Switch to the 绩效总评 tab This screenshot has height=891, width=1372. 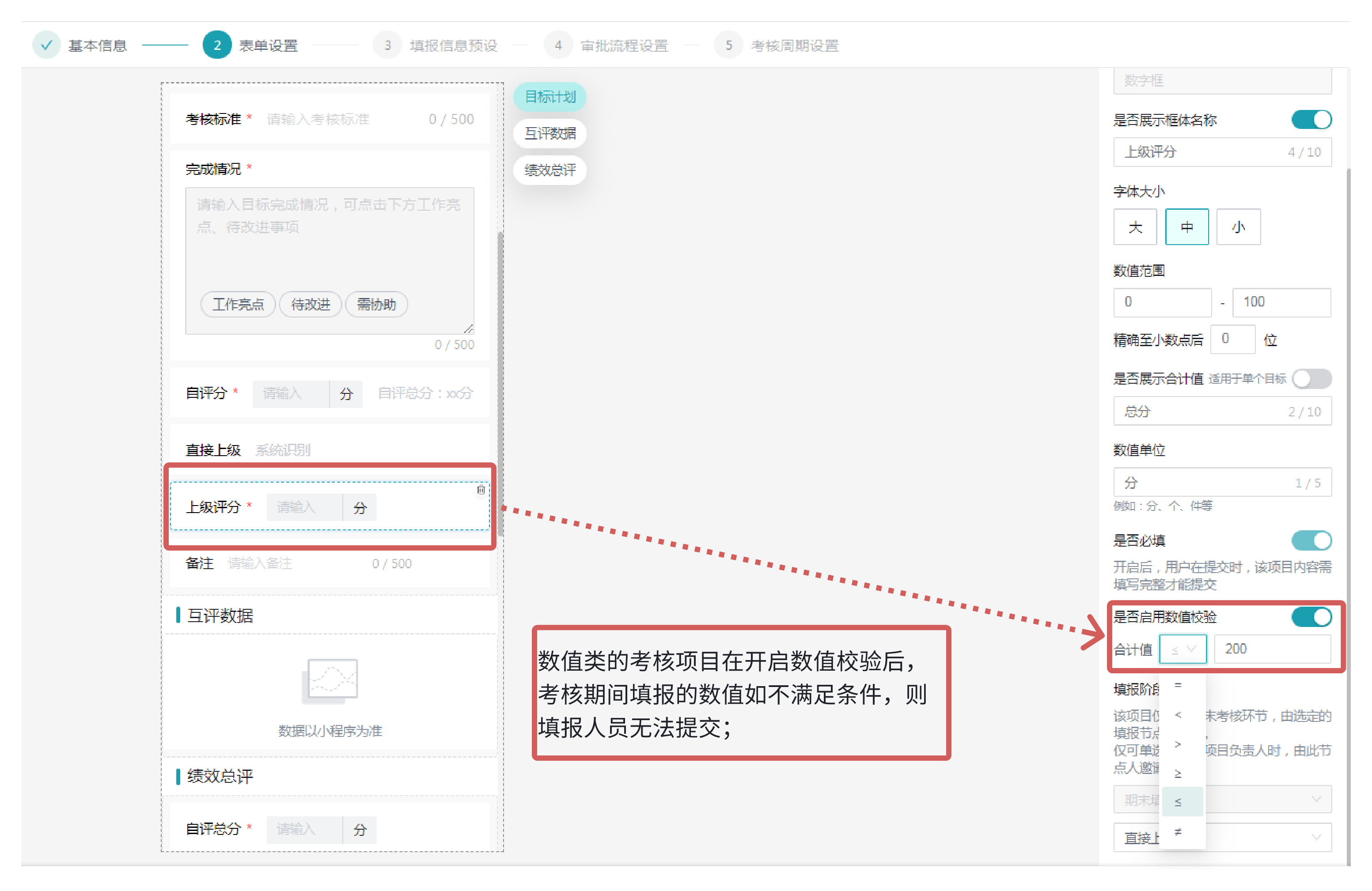550,170
